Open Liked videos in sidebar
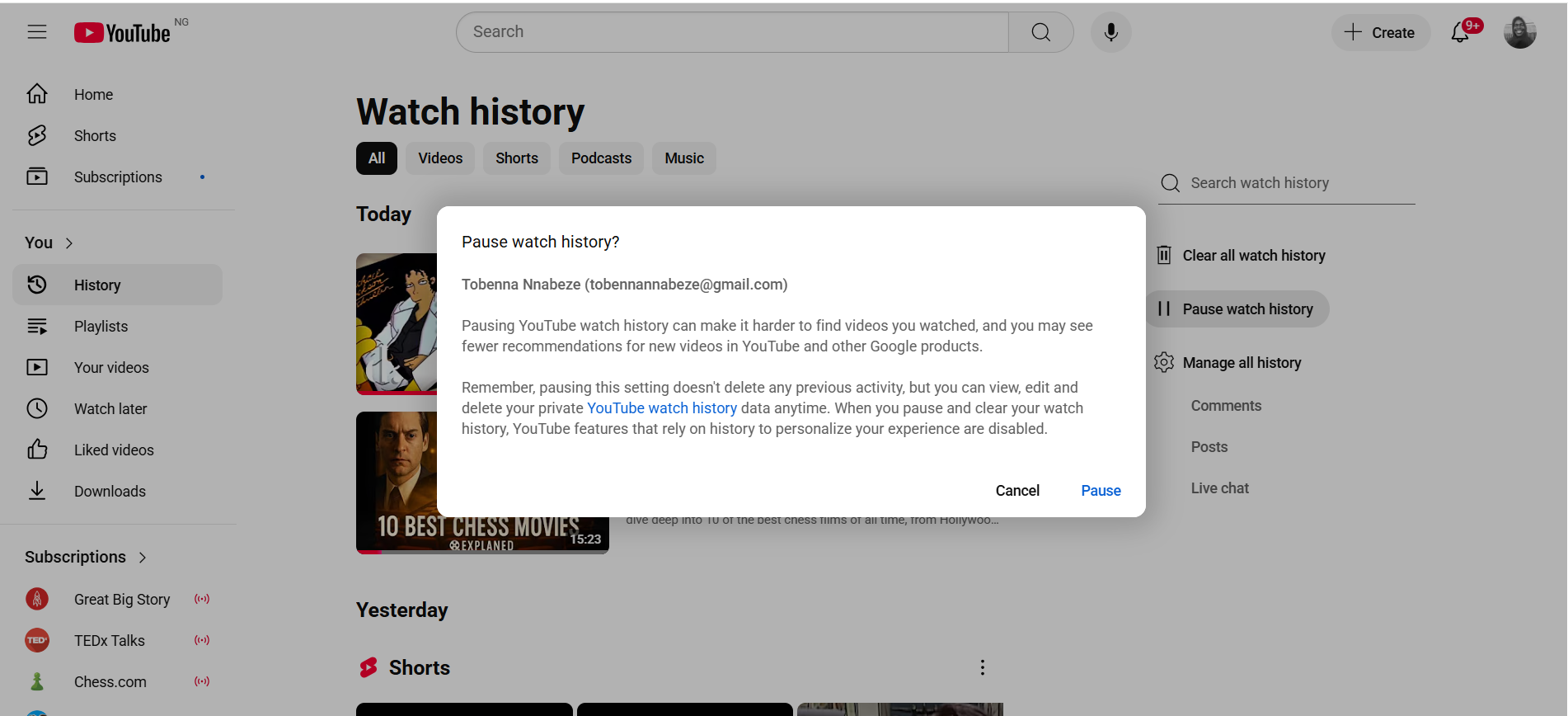The width and height of the screenshot is (1568, 716). (x=118, y=450)
